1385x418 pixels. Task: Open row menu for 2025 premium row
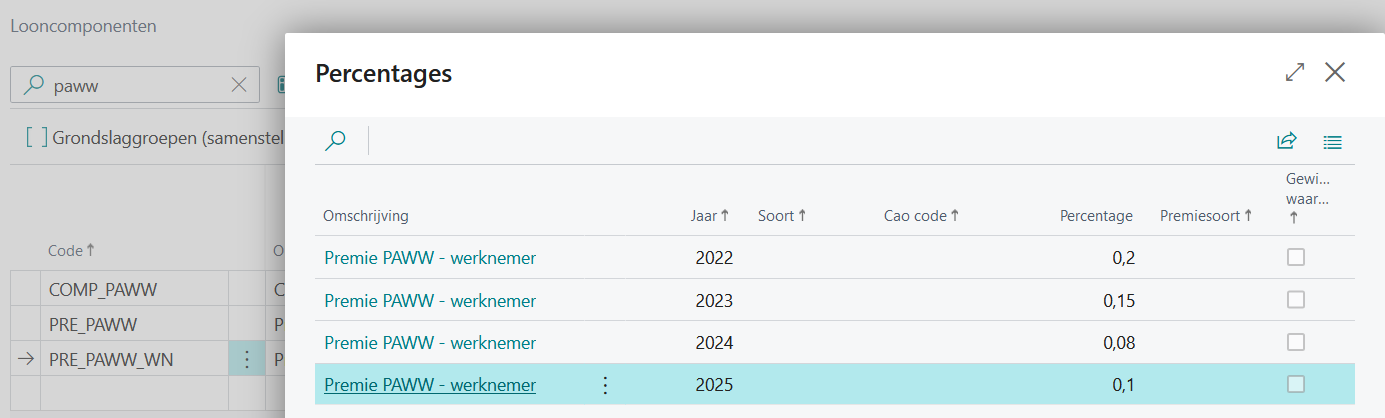click(x=605, y=385)
